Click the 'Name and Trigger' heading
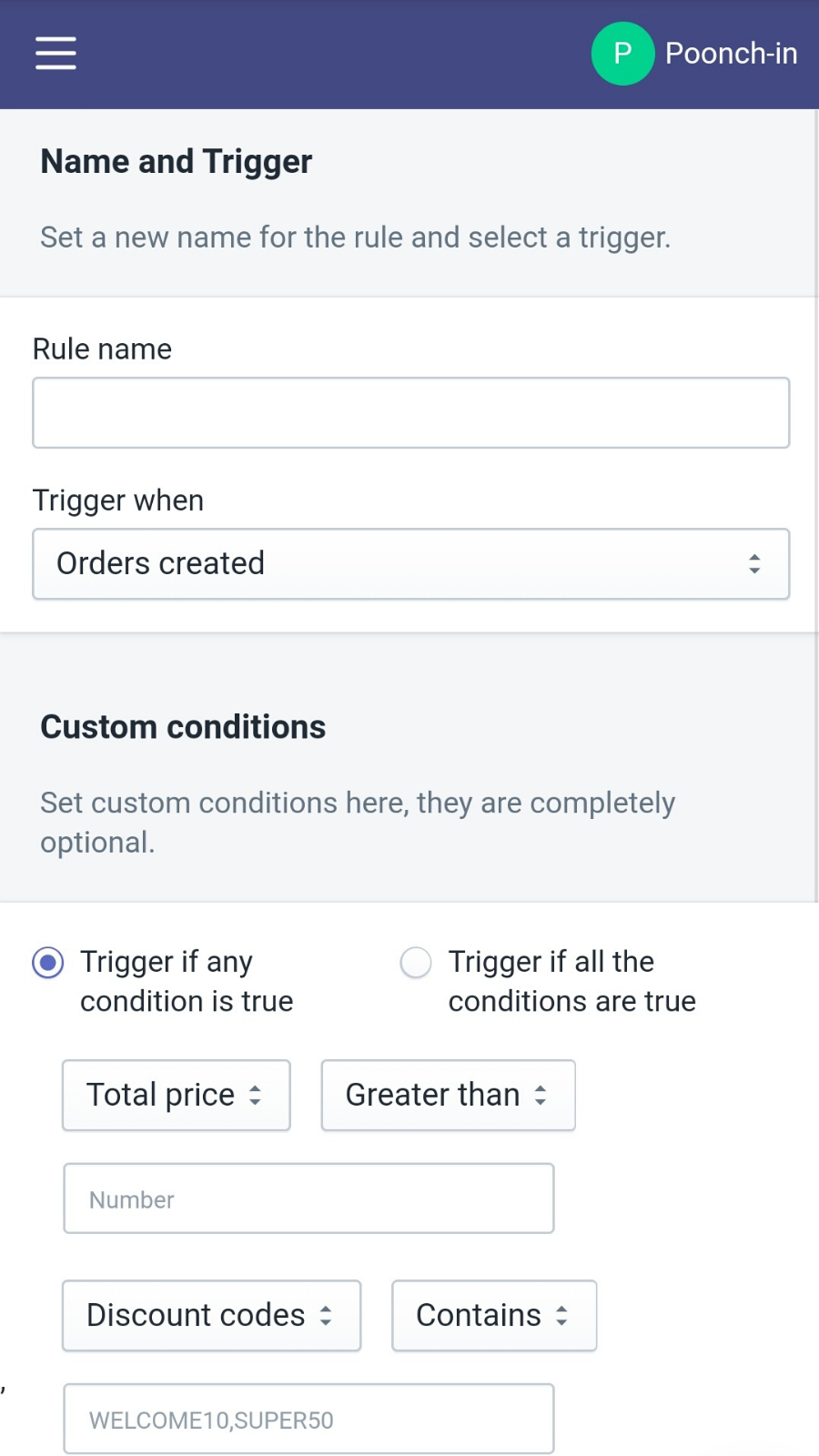Screen dimensions: 819x1456 176,161
